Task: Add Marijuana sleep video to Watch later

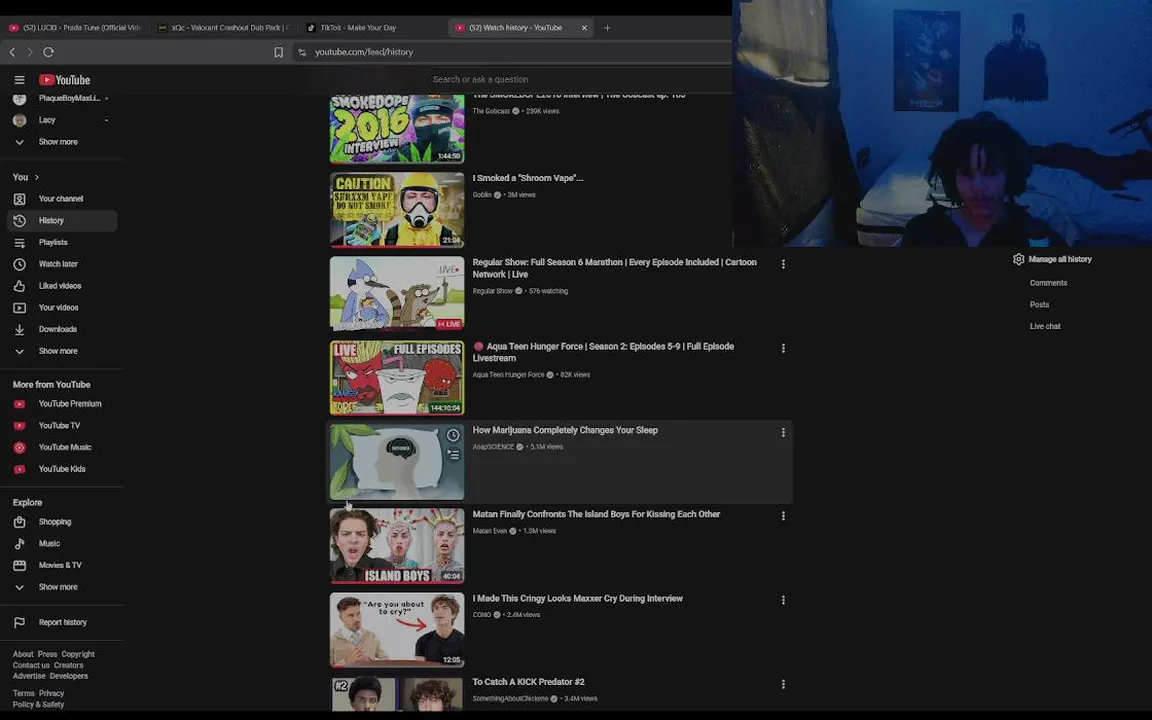Action: [453, 436]
